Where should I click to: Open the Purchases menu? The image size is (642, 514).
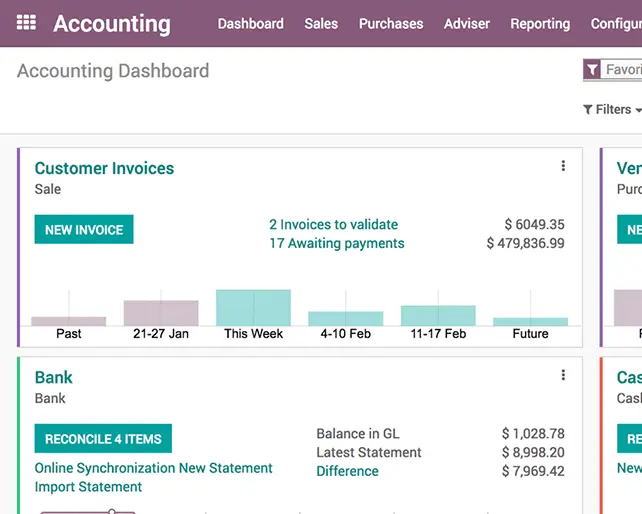[391, 23]
